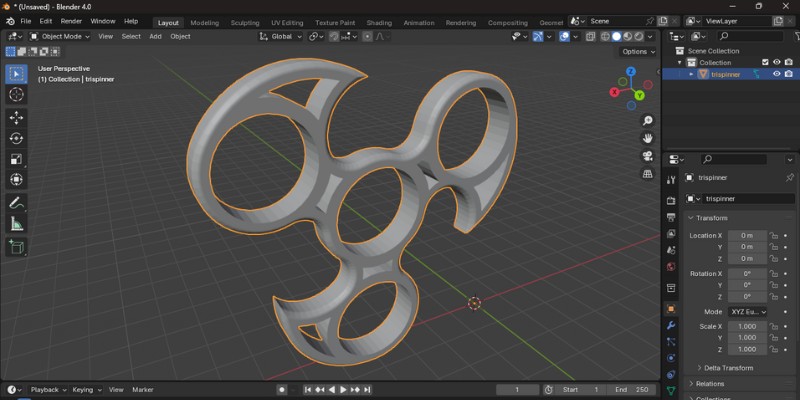The height and width of the screenshot is (400, 800).
Task: Choose the Rotate tool
Action: [16, 138]
